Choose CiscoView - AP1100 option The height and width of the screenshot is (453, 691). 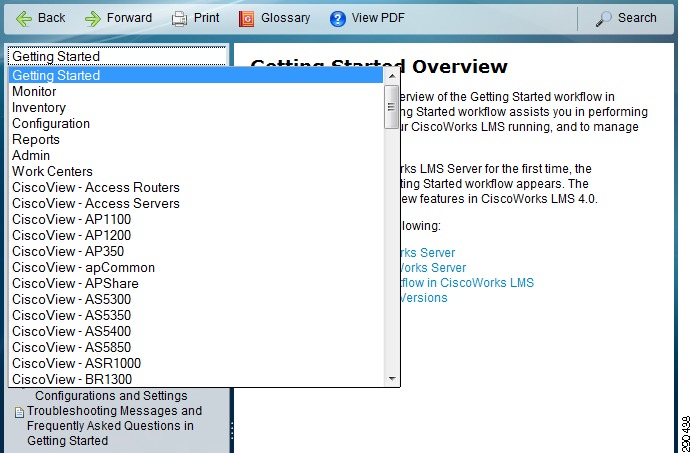point(196,219)
